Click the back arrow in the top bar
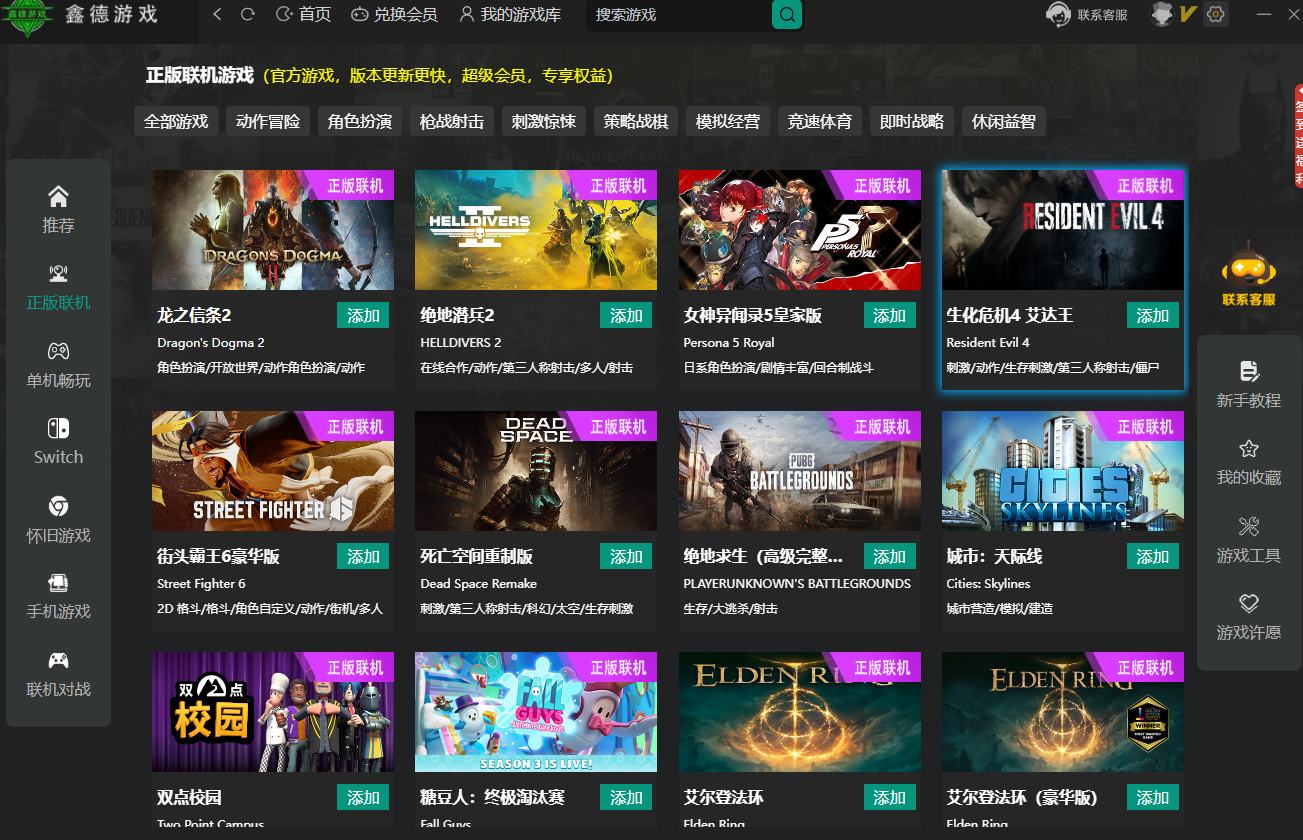1303x840 pixels. (218, 14)
